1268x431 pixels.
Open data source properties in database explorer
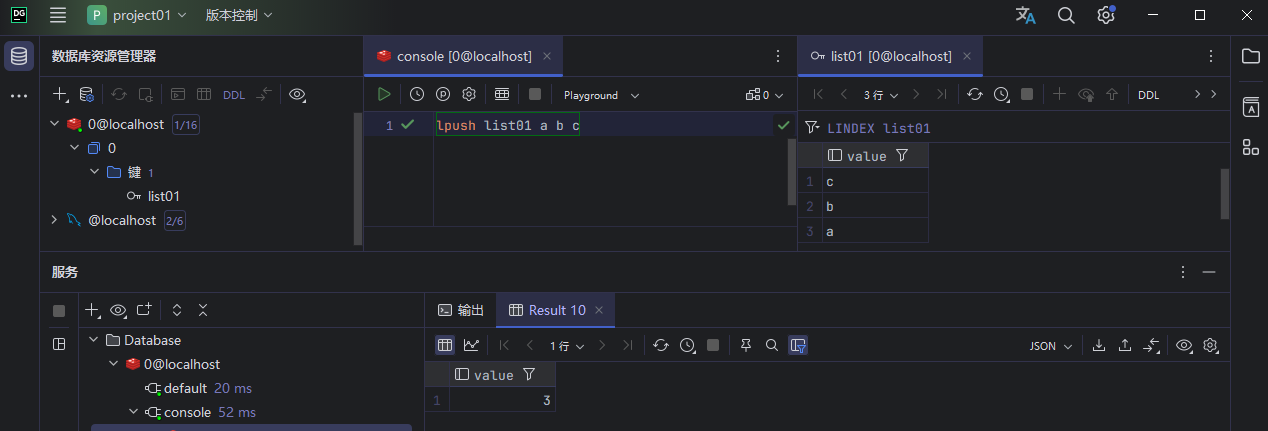87,95
